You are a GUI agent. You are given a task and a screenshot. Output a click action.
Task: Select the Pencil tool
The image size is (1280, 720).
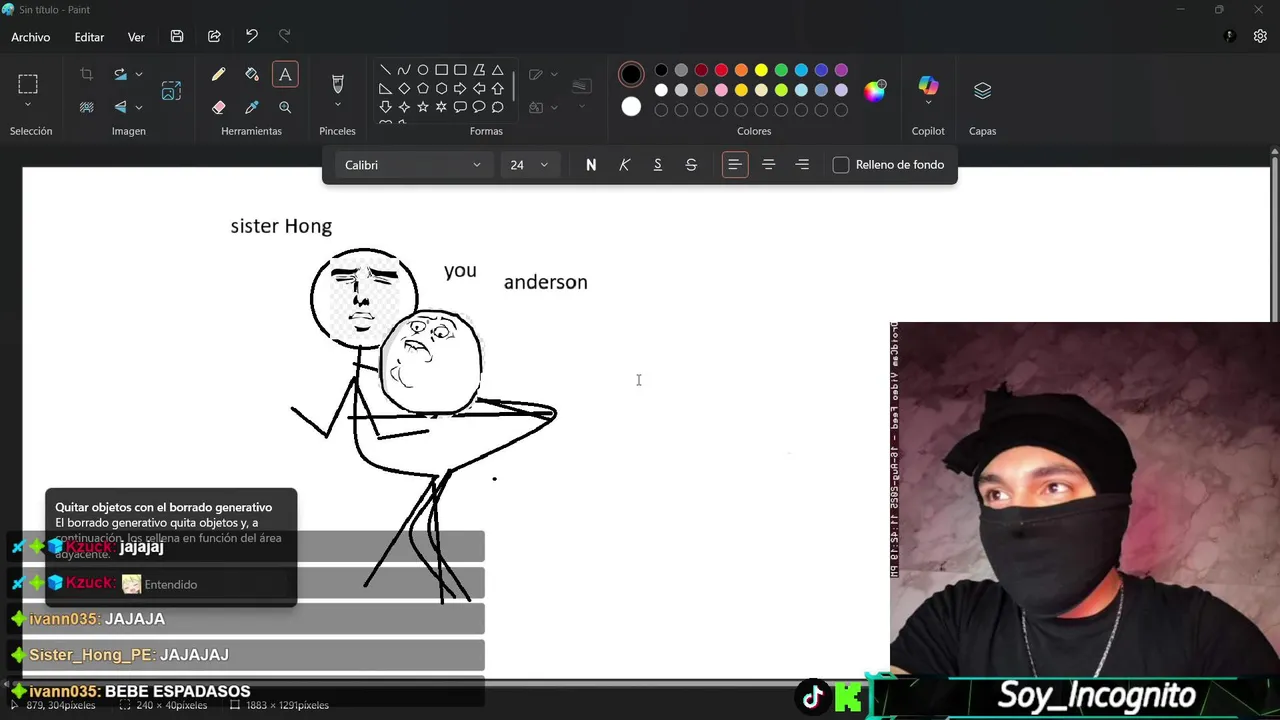pos(218,74)
